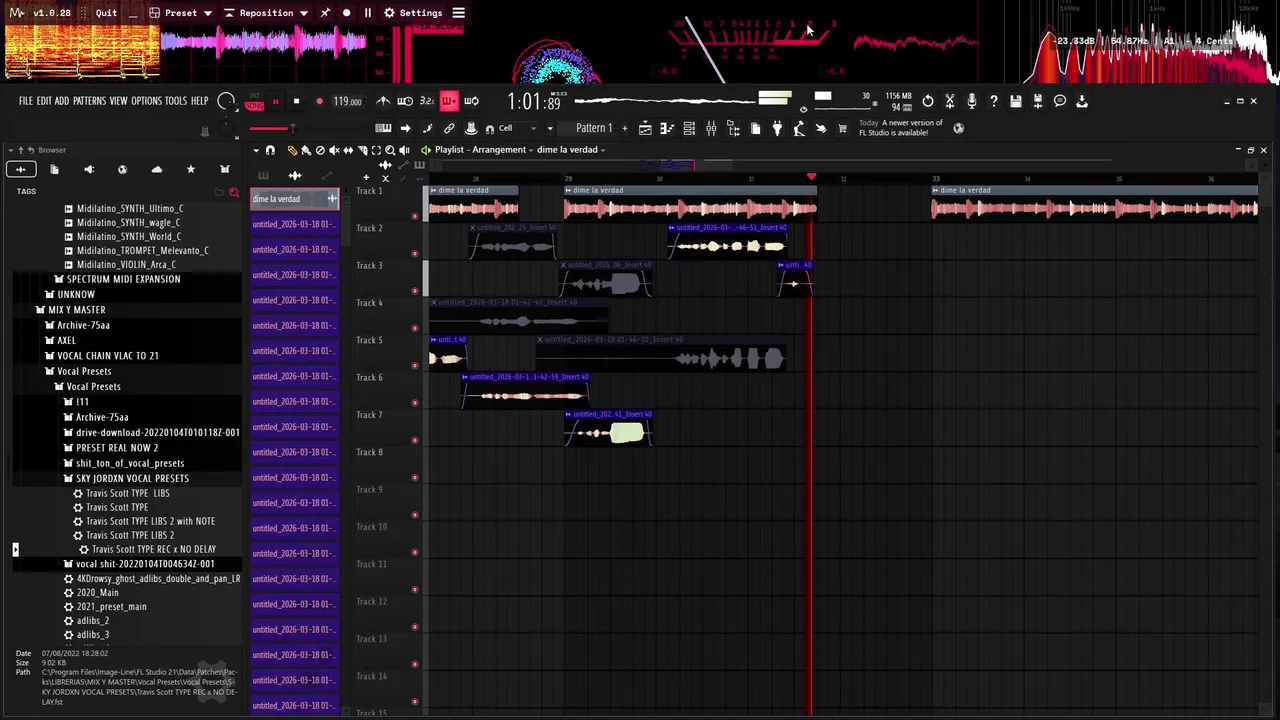Click the microphone one-click recording icon
The image size is (1280, 720).
tap(972, 101)
